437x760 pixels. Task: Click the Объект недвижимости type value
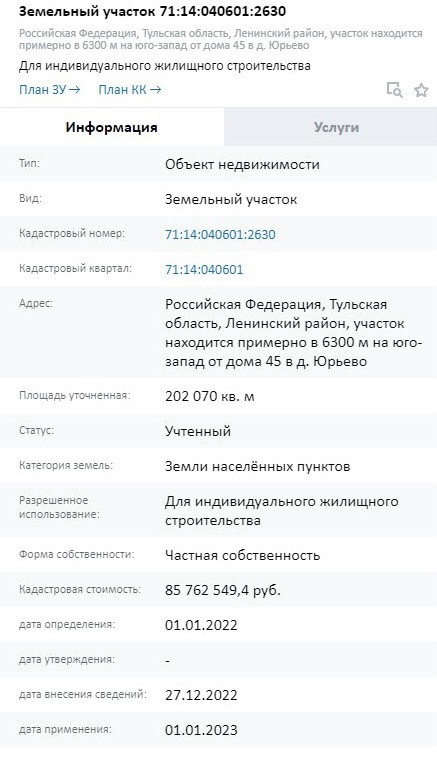(x=242, y=164)
